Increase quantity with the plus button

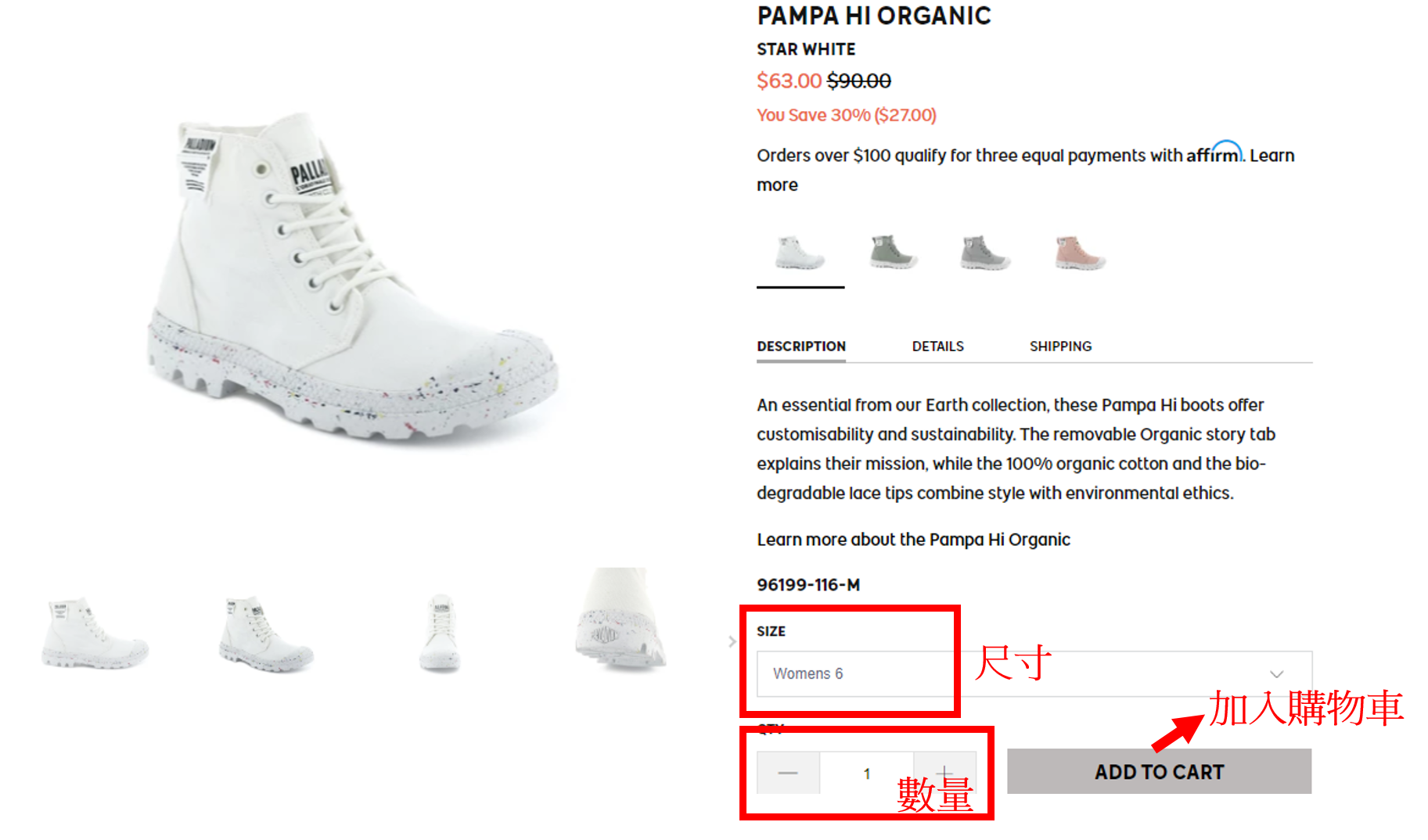click(944, 771)
